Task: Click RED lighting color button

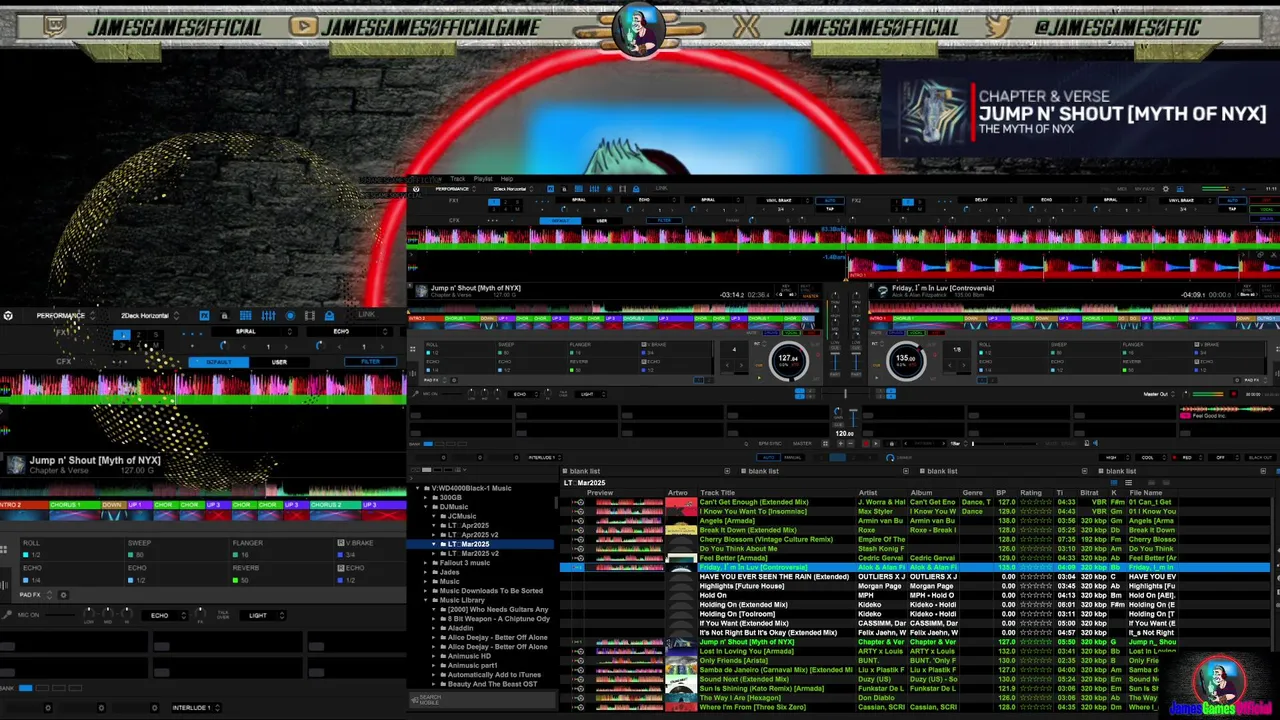Action: pos(1187,457)
